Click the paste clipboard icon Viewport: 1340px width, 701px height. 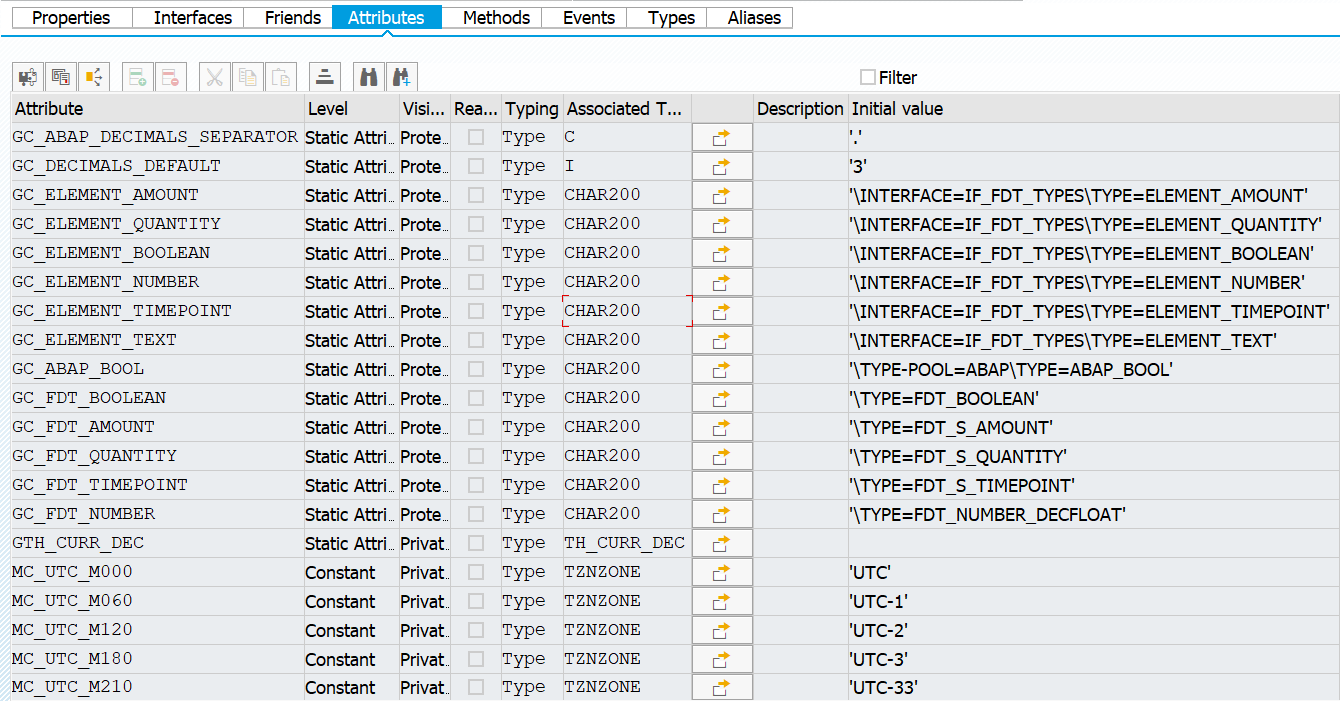coord(282,77)
